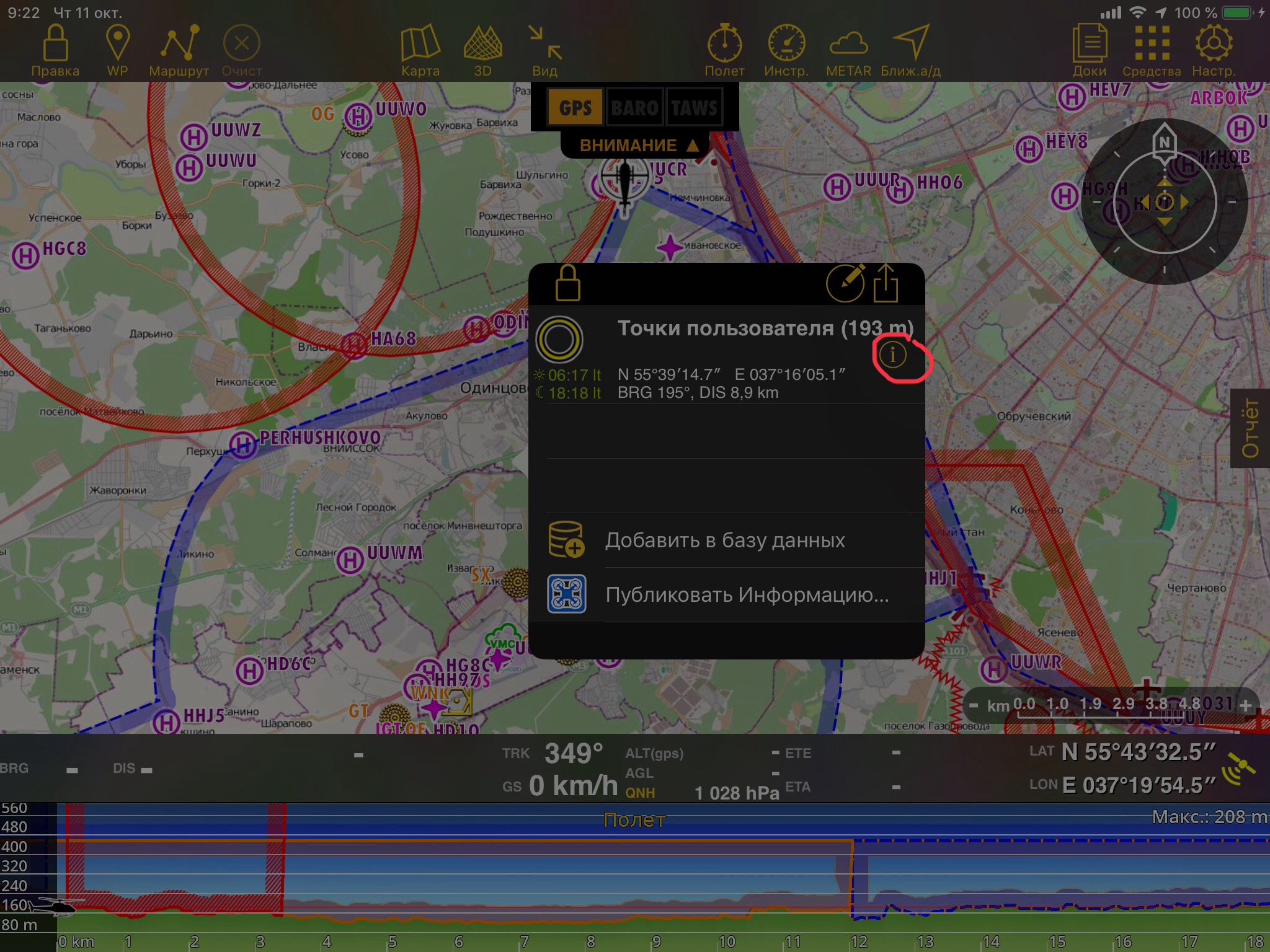Expand the Отчёт side tab
The width and height of the screenshot is (1270, 952).
pos(1250,428)
